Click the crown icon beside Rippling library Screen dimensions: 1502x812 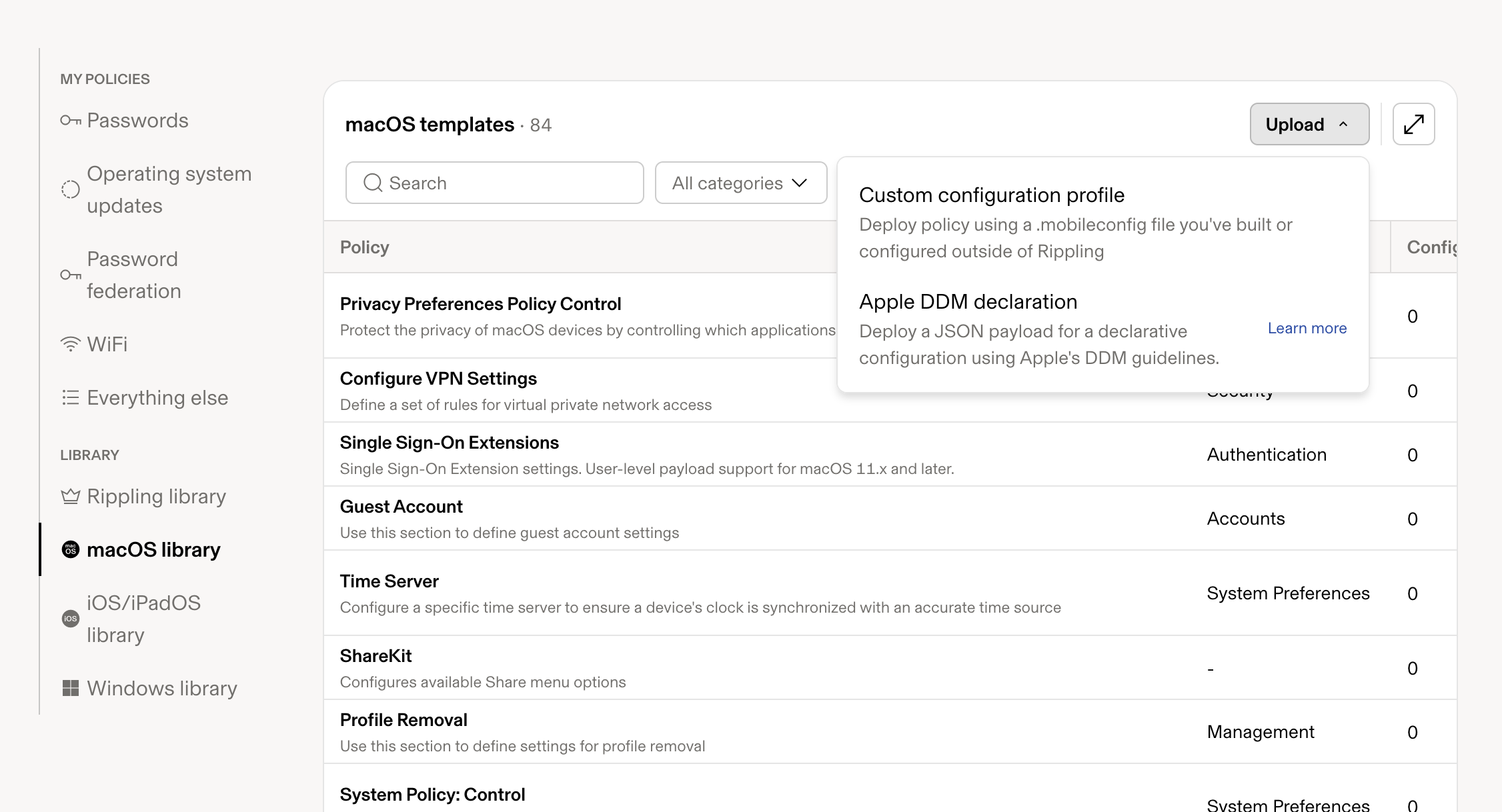point(71,497)
